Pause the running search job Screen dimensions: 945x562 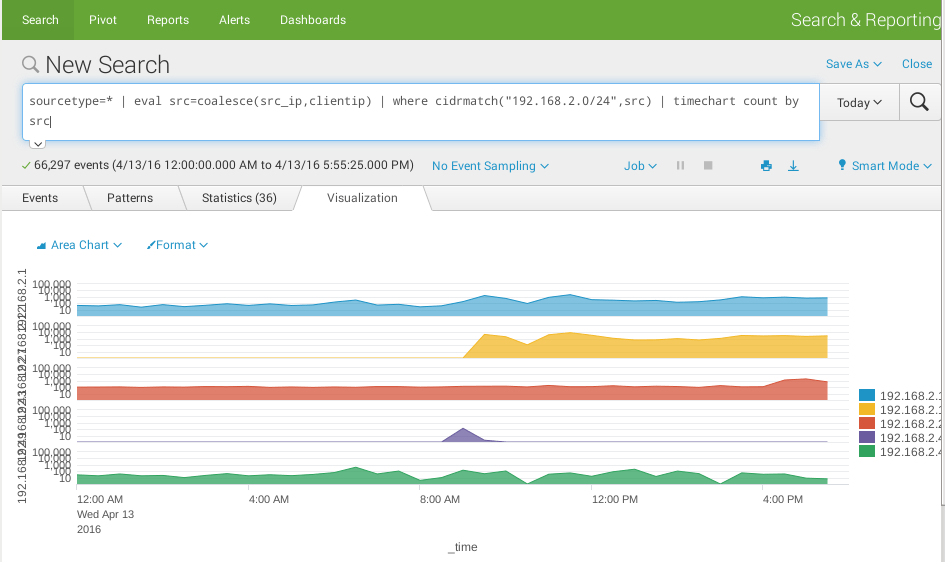pyautogui.click(x=681, y=166)
